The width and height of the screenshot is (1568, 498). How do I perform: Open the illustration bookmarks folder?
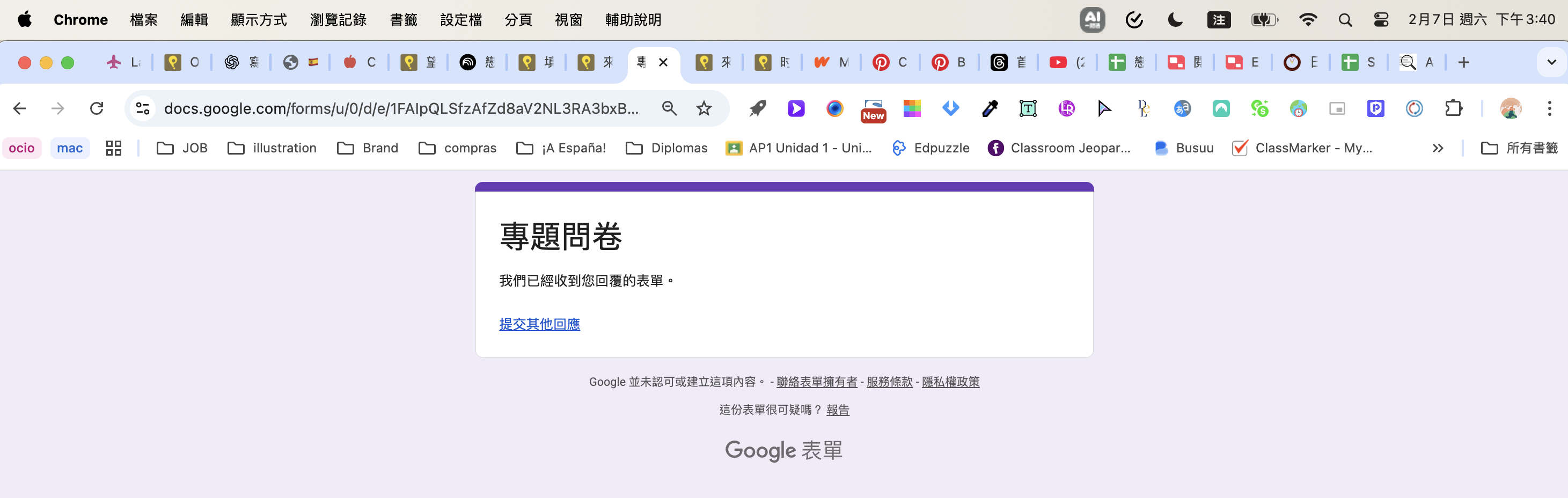pos(272,148)
